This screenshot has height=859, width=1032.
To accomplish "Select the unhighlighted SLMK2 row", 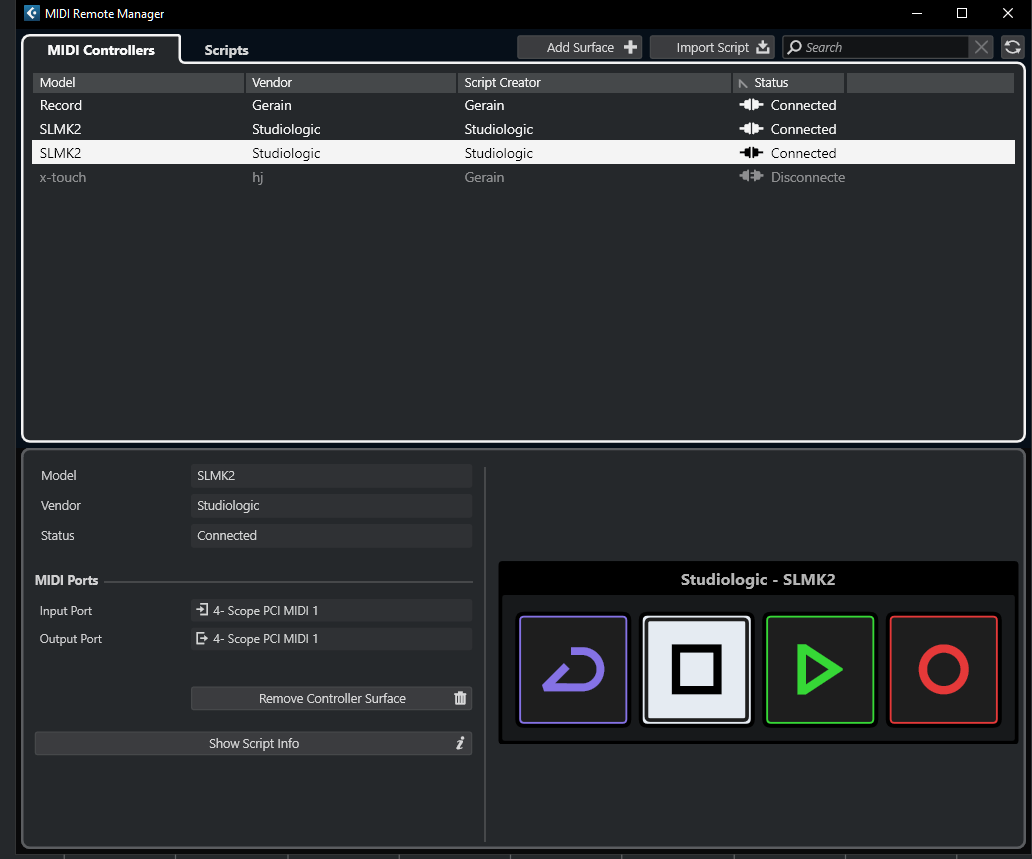I will [x=523, y=129].
